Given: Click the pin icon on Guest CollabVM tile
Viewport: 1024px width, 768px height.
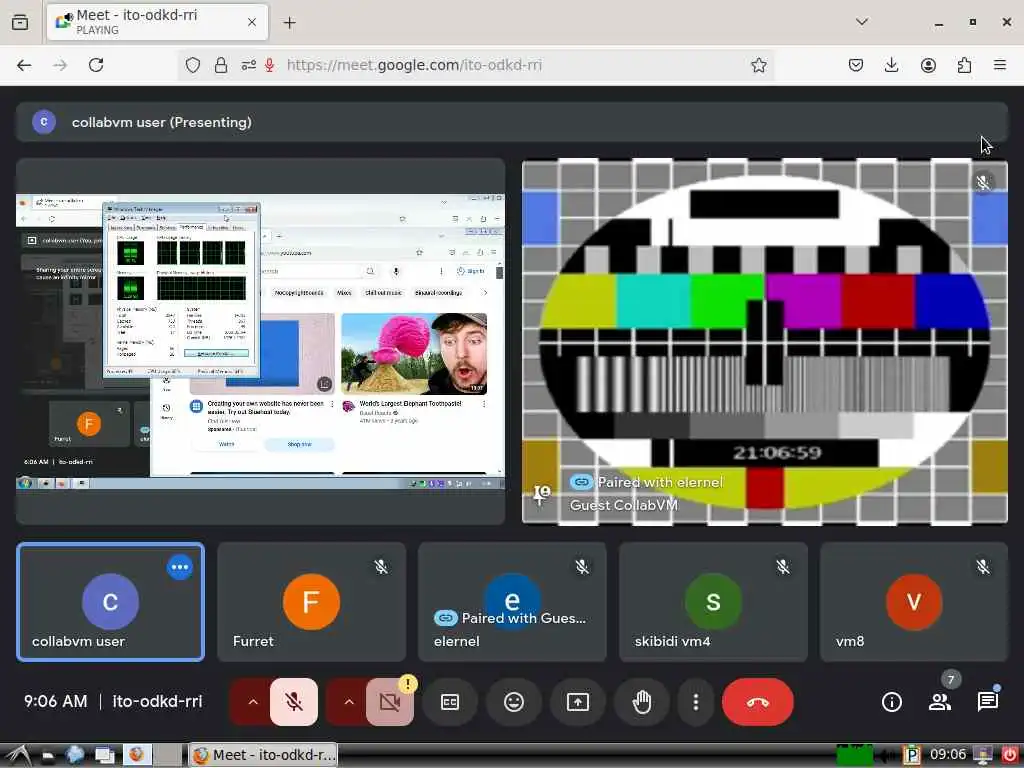Looking at the screenshot, I should point(541,495).
